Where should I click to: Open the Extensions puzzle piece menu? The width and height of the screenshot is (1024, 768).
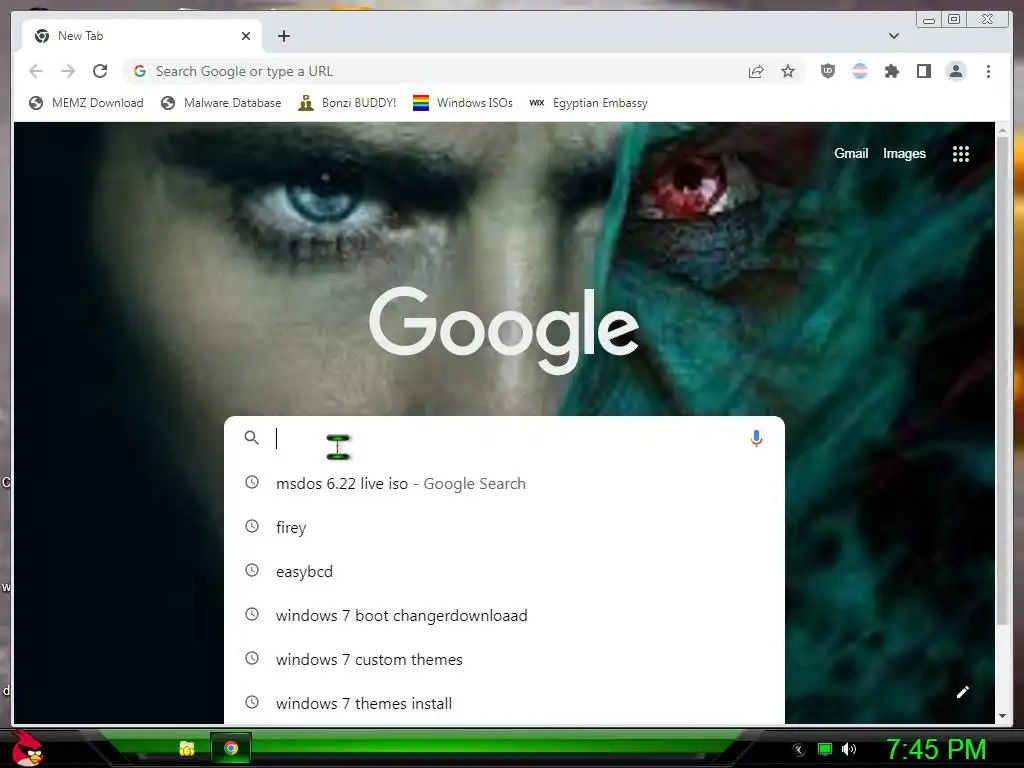891,71
